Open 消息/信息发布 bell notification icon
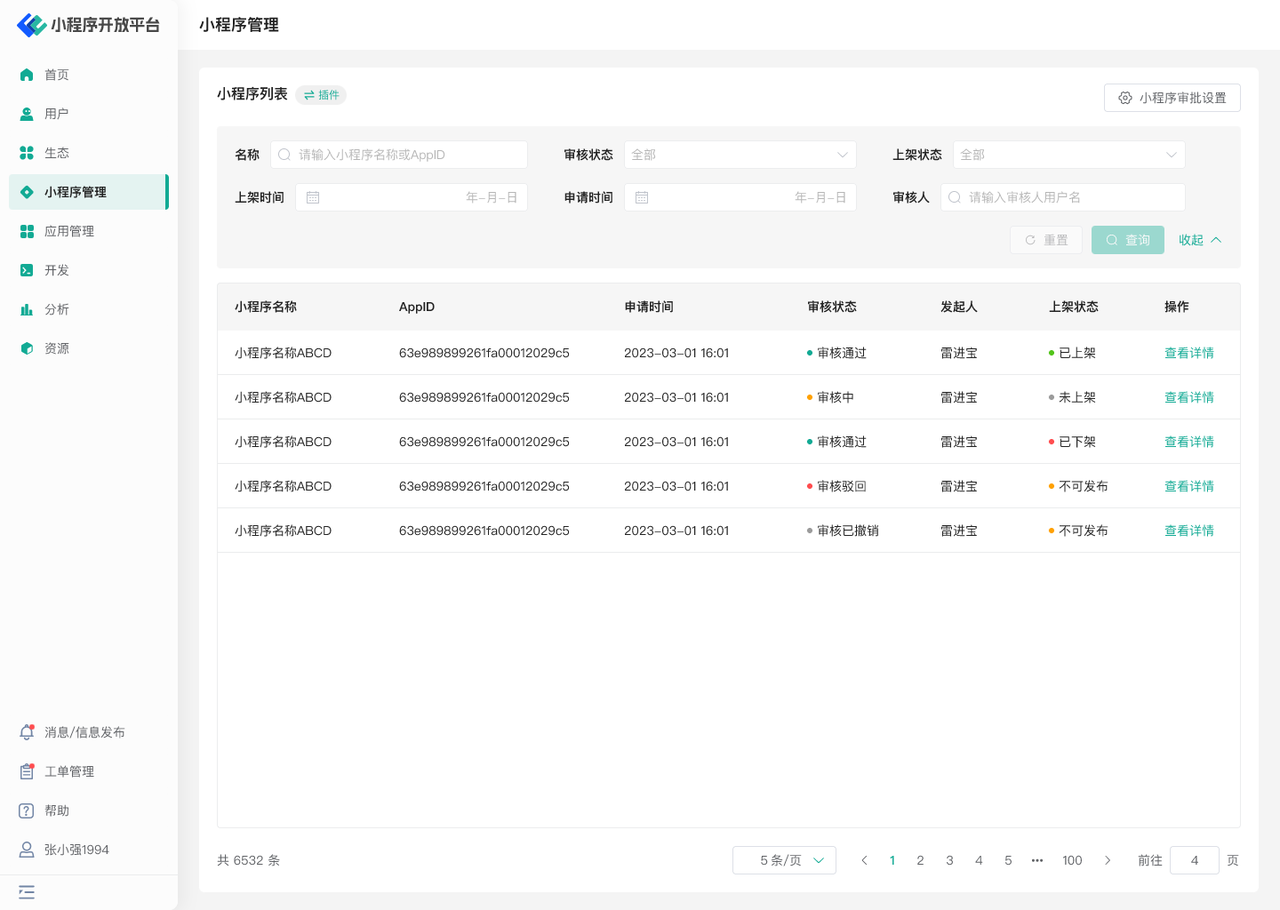The width and height of the screenshot is (1280, 910). point(27,733)
